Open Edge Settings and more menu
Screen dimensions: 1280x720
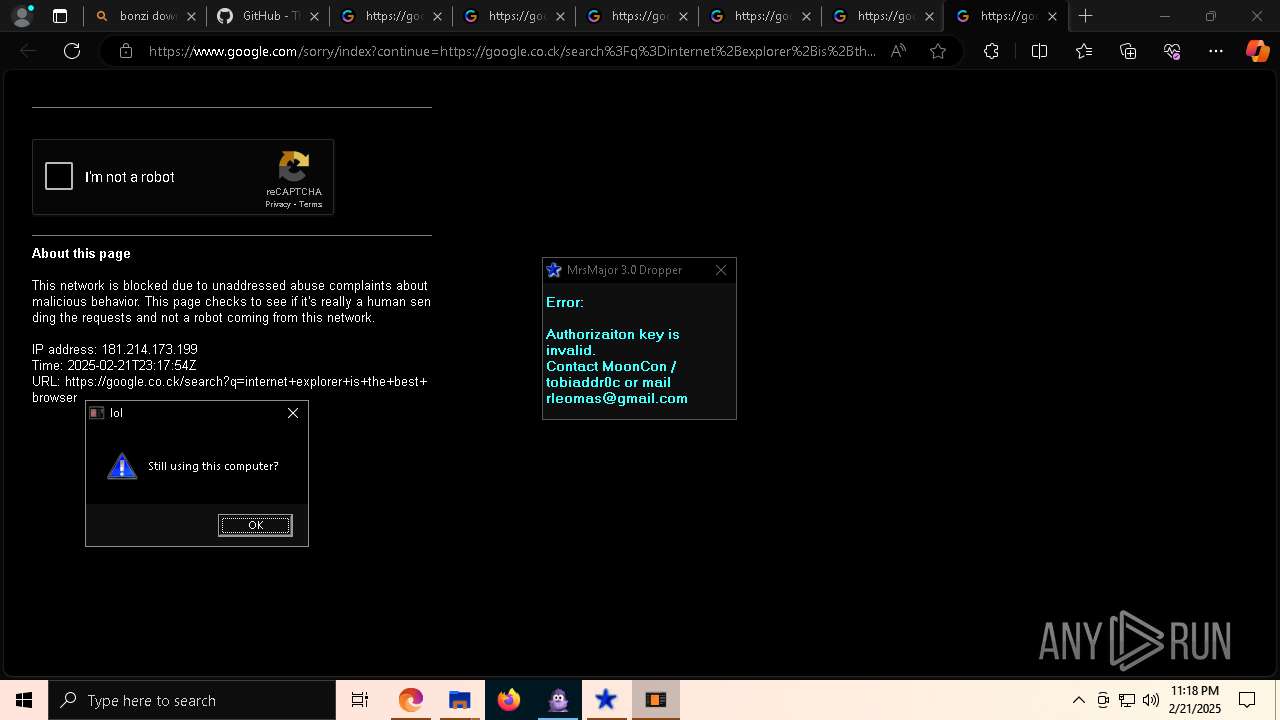pyautogui.click(x=1216, y=51)
